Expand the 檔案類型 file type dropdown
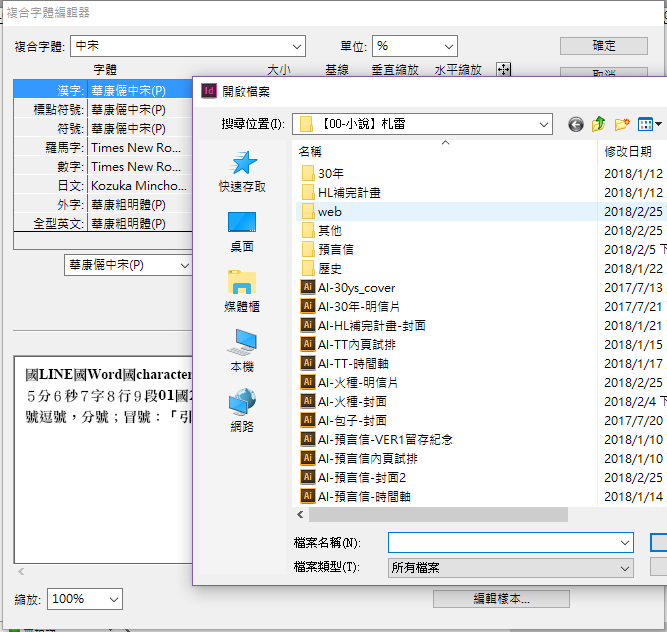Screen dimensions: 667x632 tap(624, 568)
